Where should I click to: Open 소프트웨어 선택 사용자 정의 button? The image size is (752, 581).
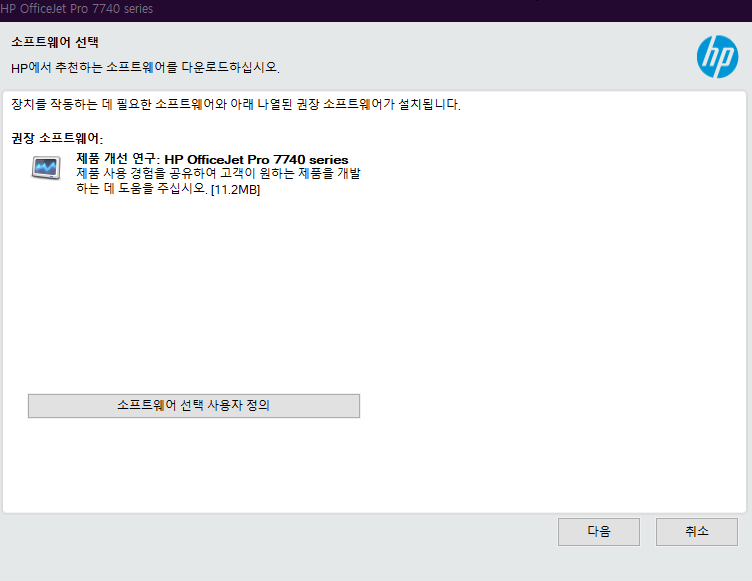tap(194, 406)
